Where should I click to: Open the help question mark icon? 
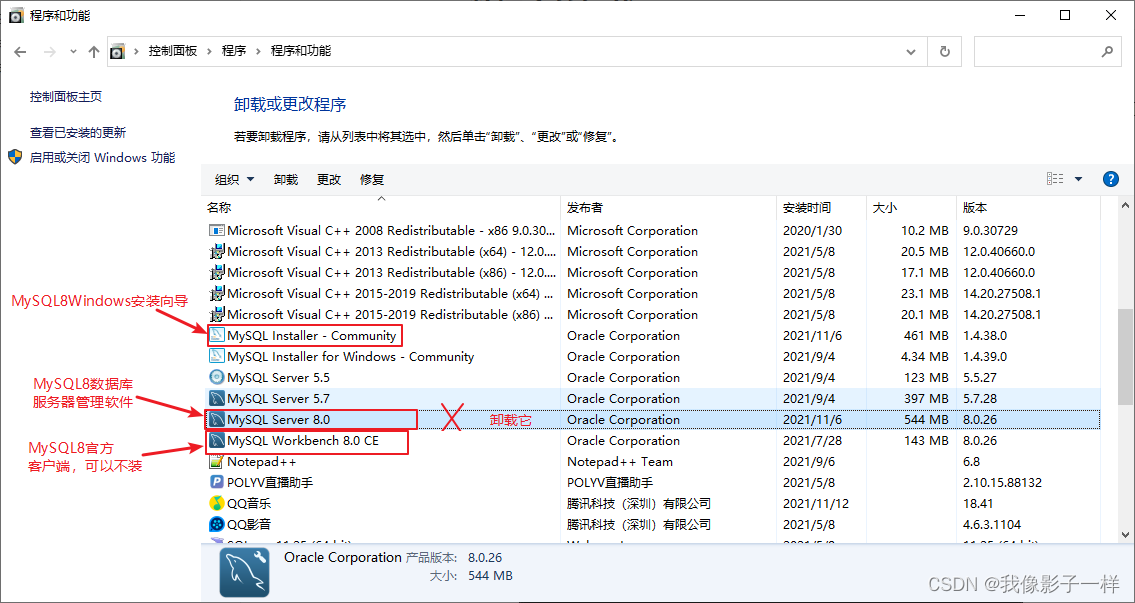tap(1110, 179)
